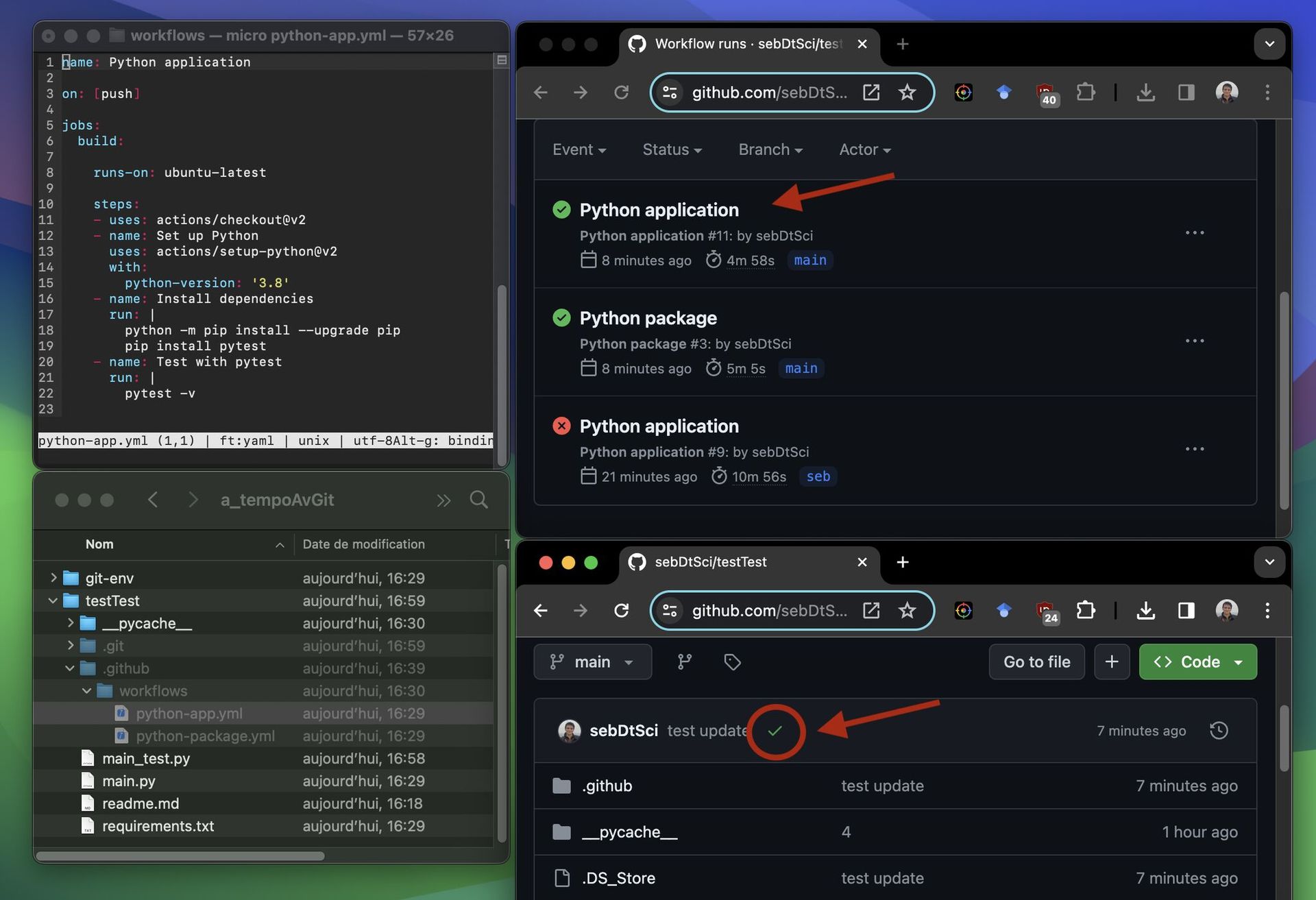The image size is (1316, 900).
Task: Reload the bottom browser page
Action: [x=621, y=610]
